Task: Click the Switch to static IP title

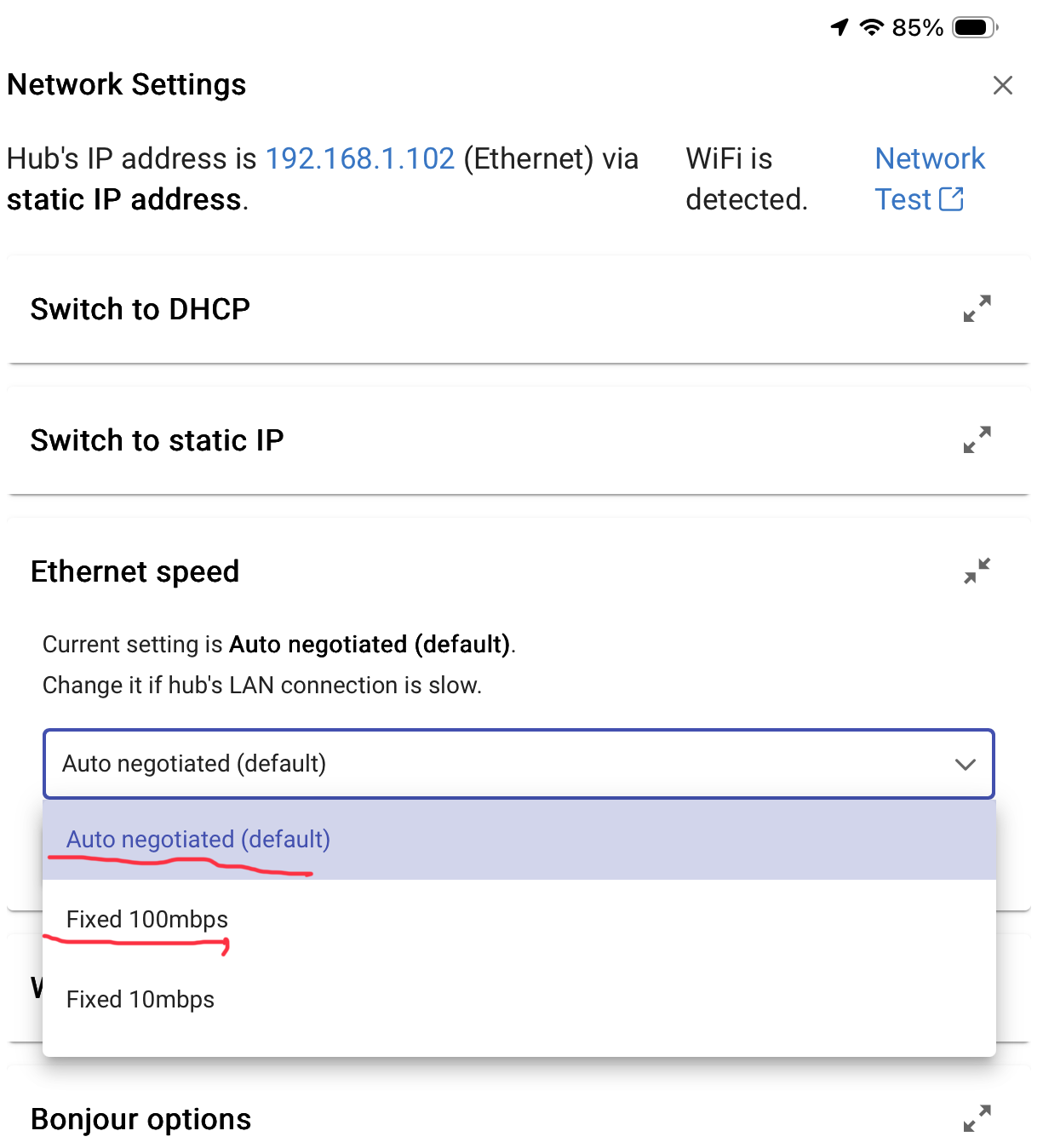Action: 157,440
